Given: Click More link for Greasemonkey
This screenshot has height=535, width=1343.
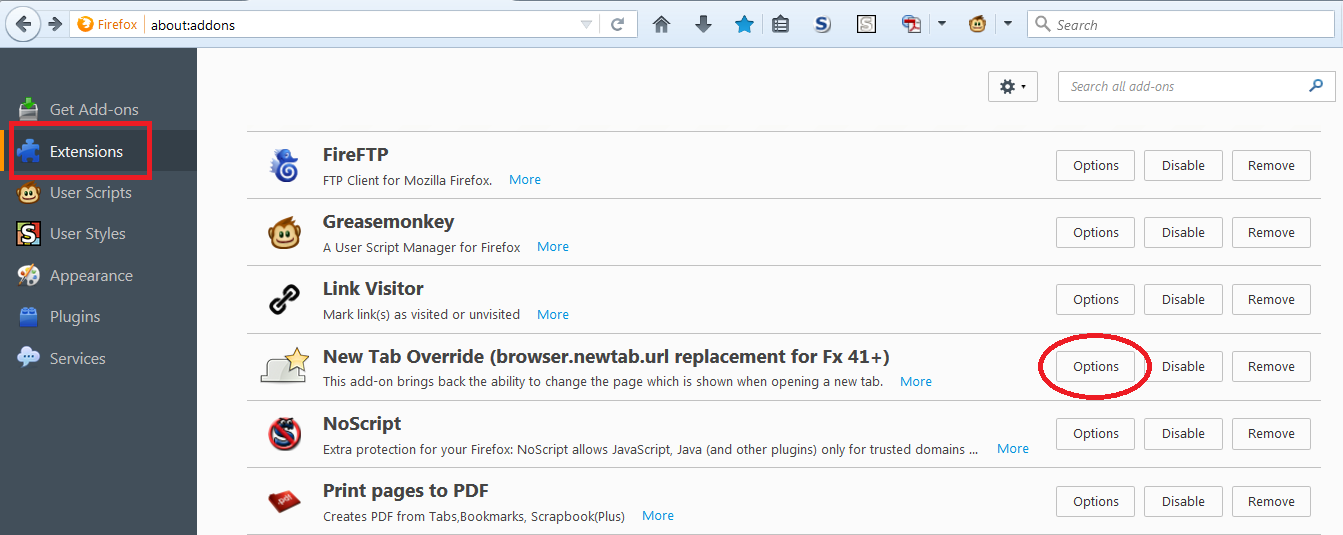Looking at the screenshot, I should [553, 247].
